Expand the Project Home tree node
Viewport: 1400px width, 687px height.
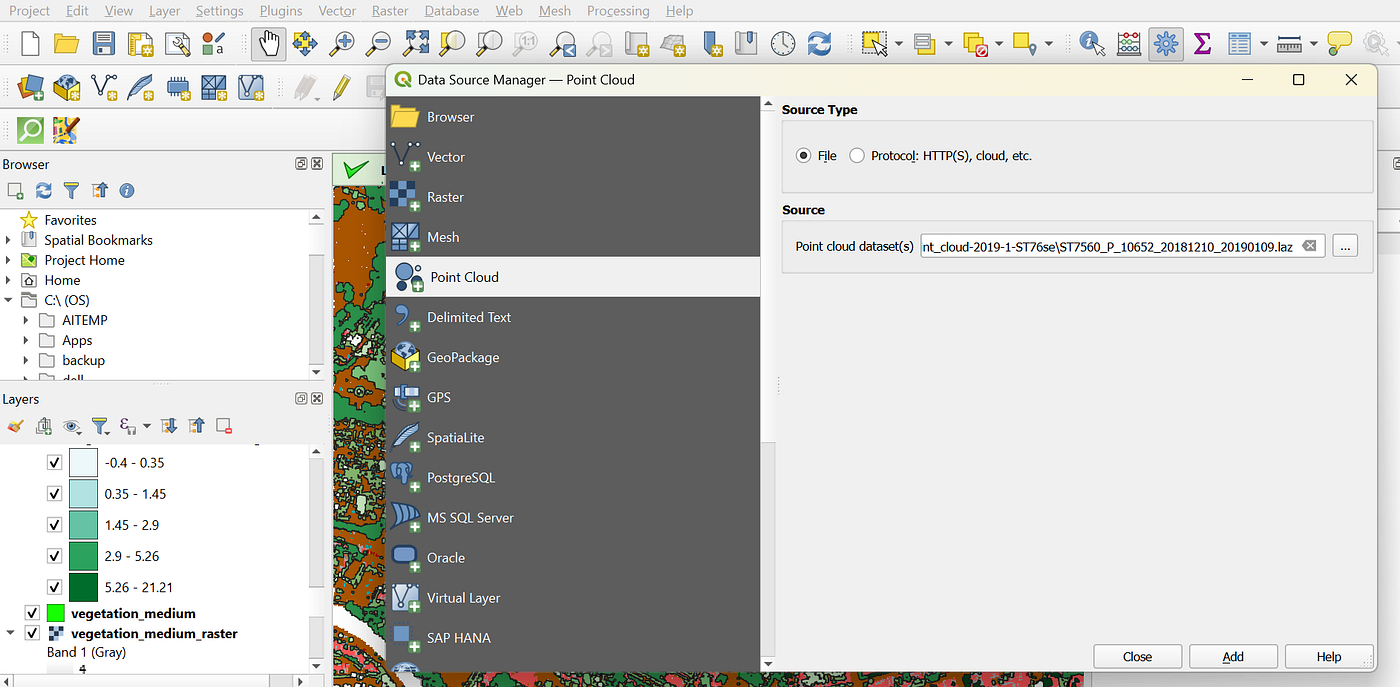coord(9,260)
